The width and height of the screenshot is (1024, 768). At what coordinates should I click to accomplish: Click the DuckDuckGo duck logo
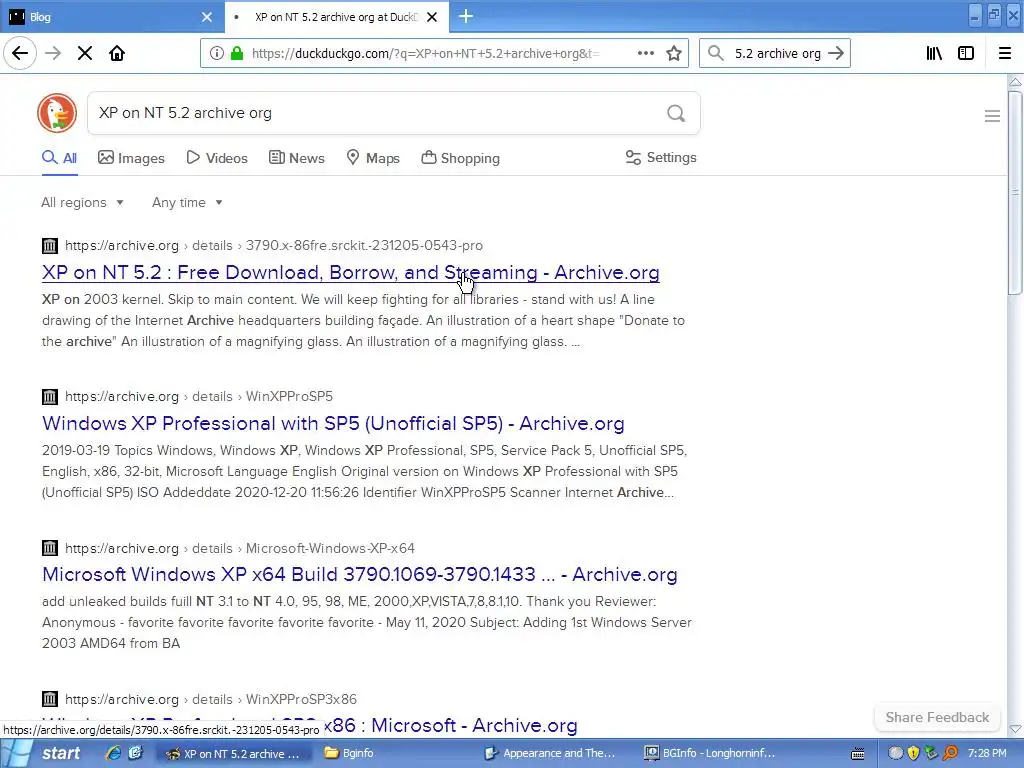tap(57, 113)
